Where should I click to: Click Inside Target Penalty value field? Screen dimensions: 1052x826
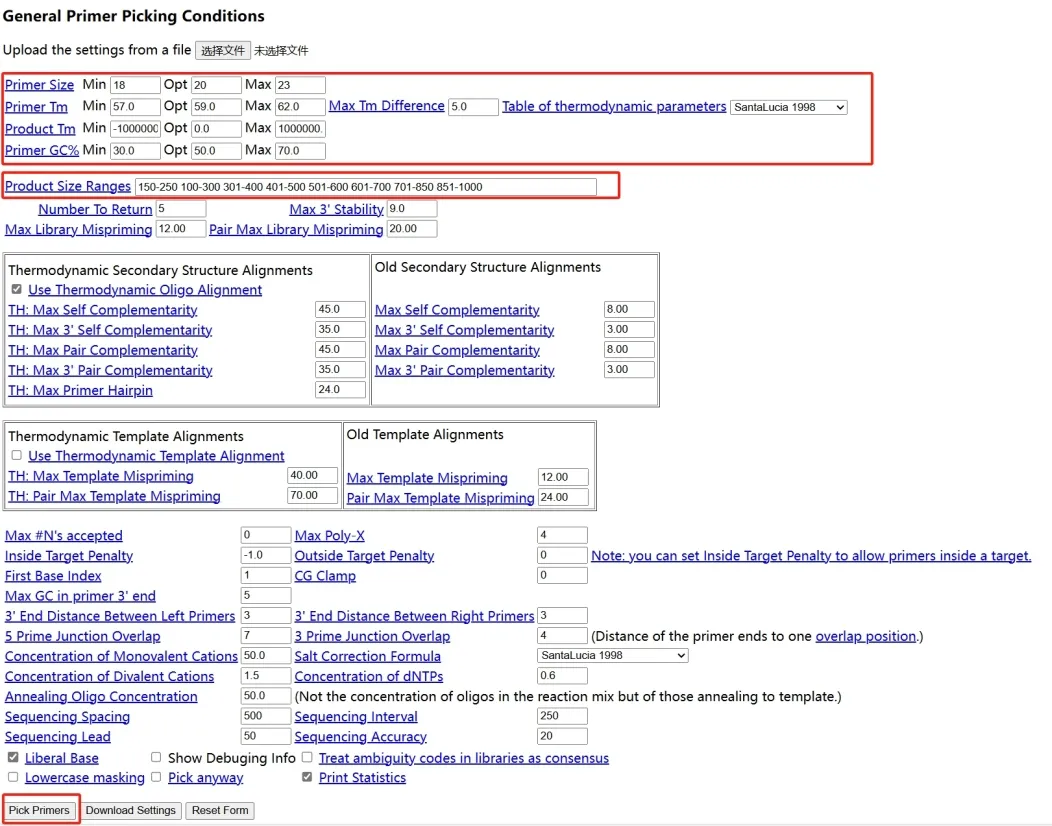click(266, 556)
